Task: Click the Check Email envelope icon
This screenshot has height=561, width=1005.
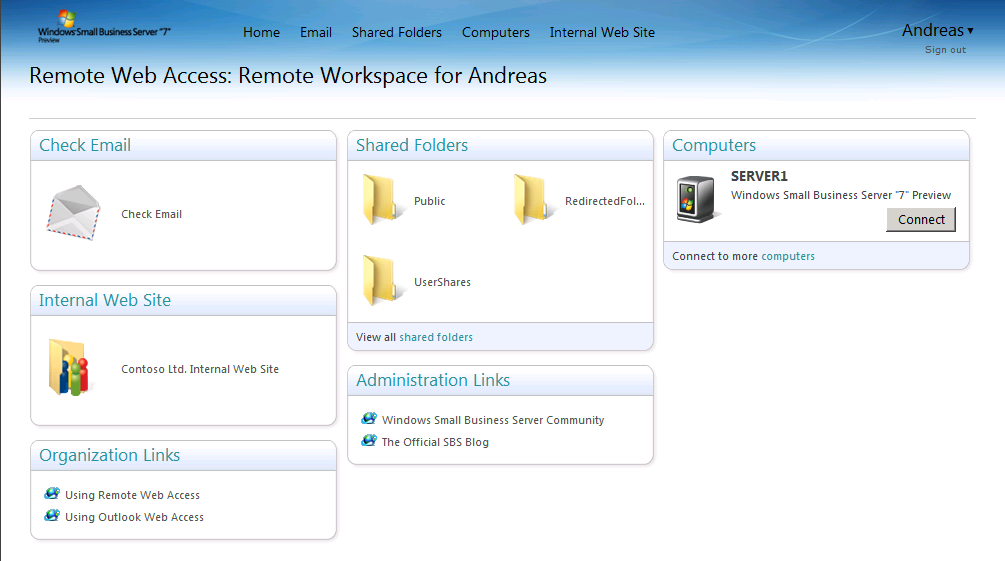Action: pyautogui.click(x=73, y=213)
